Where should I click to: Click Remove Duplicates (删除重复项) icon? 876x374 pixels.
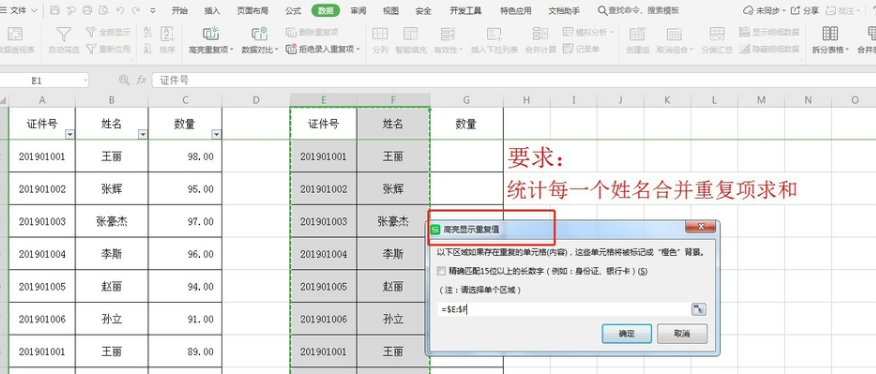pos(291,32)
